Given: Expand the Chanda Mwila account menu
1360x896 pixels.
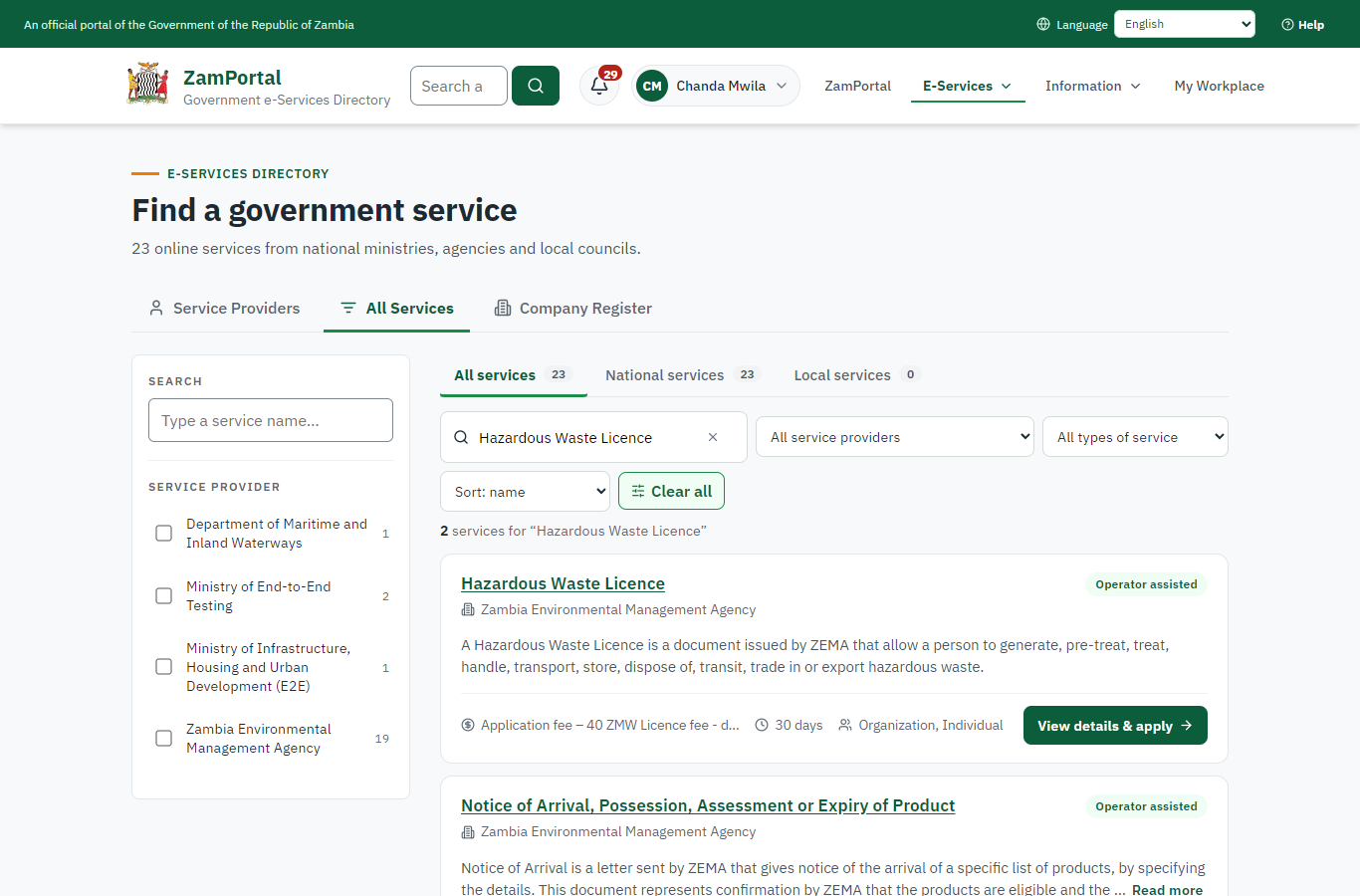Looking at the screenshot, I should [x=716, y=86].
